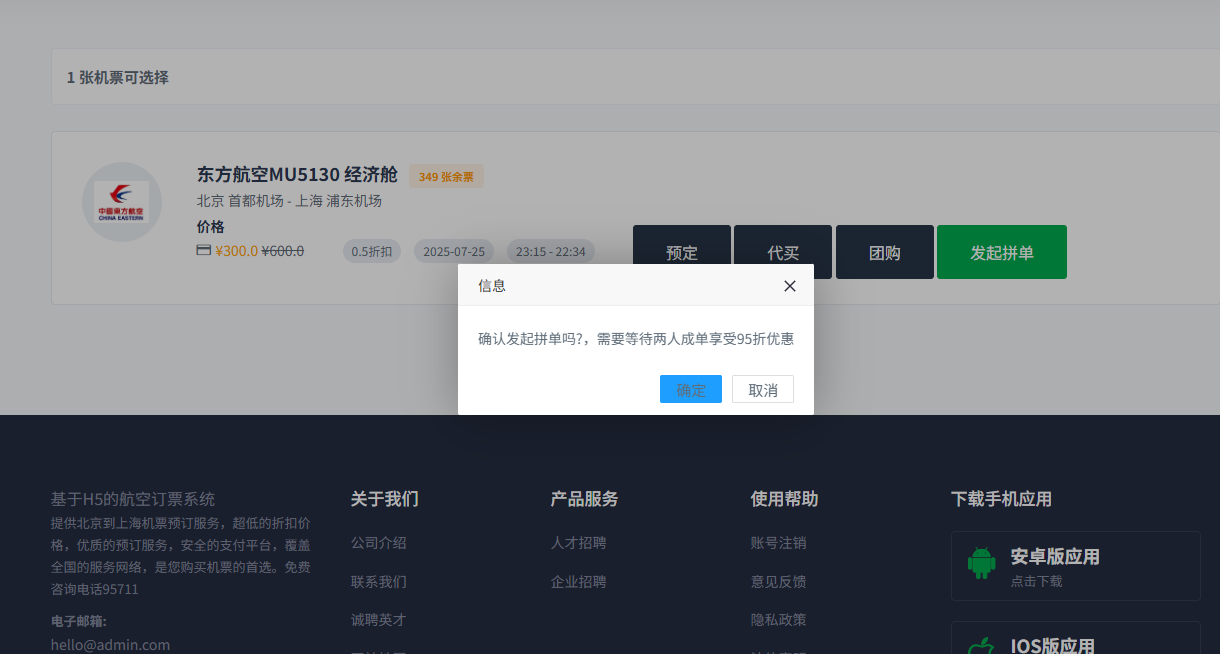Click the 预定 booking button
Viewport: 1220px width, 654px height.
click(682, 252)
